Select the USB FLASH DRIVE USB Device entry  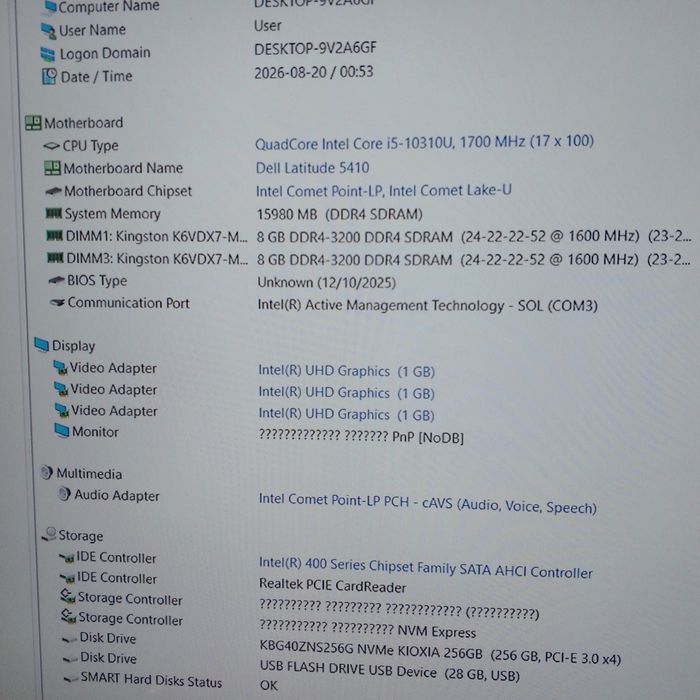[389, 671]
